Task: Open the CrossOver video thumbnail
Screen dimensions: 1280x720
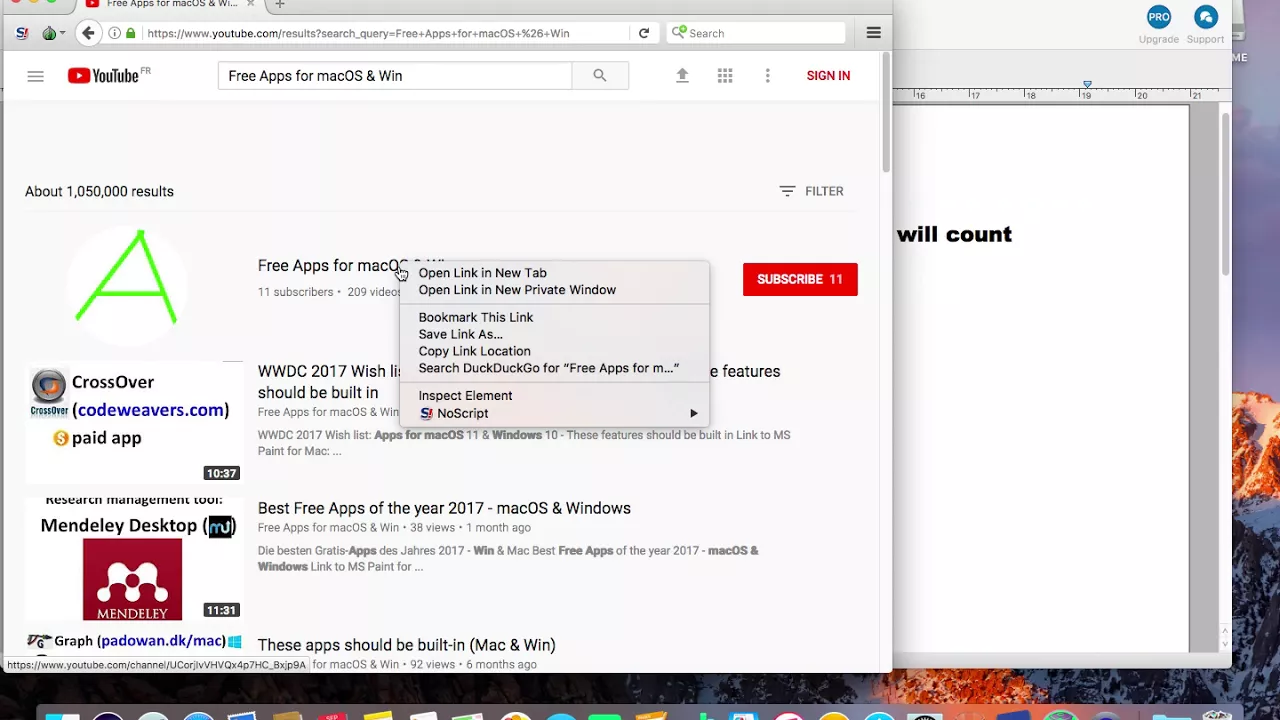Action: [x=133, y=422]
